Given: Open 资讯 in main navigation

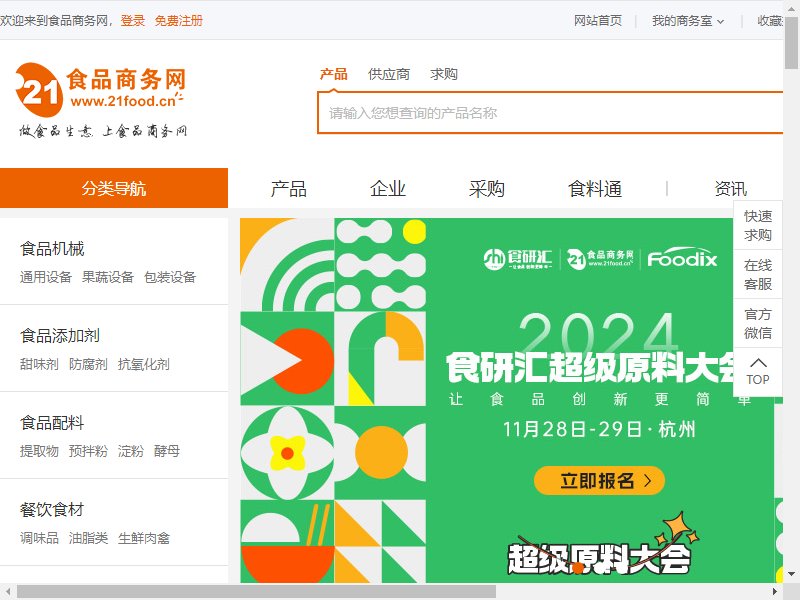Looking at the screenshot, I should (731, 189).
